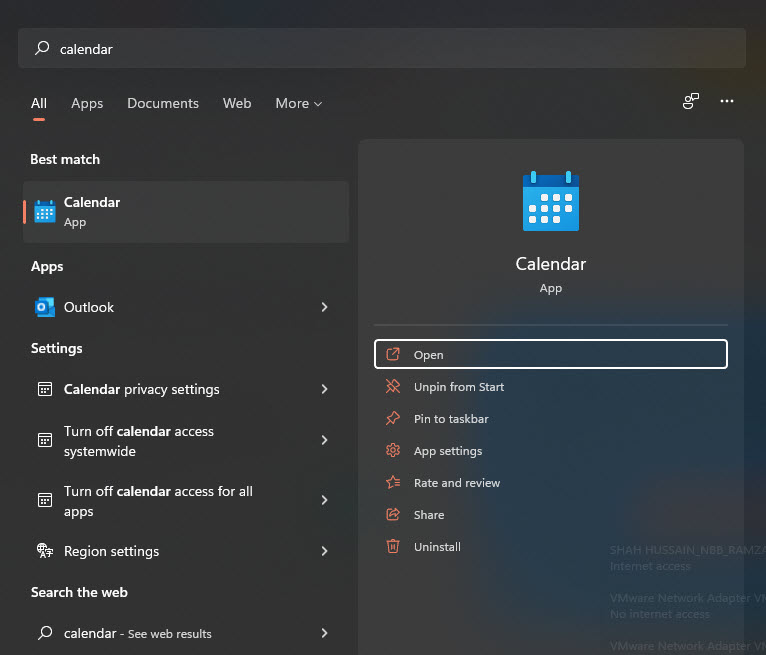Click the large Calendar app icon
Viewport: 766px width, 655px height.
[551, 201]
